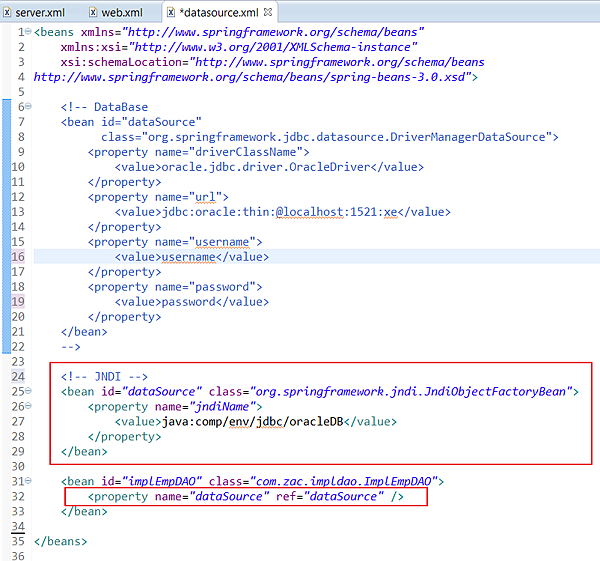This screenshot has width=600, height=561.
Task: Click the XMLSchema-instance namespace URL
Action: [x=273, y=47]
